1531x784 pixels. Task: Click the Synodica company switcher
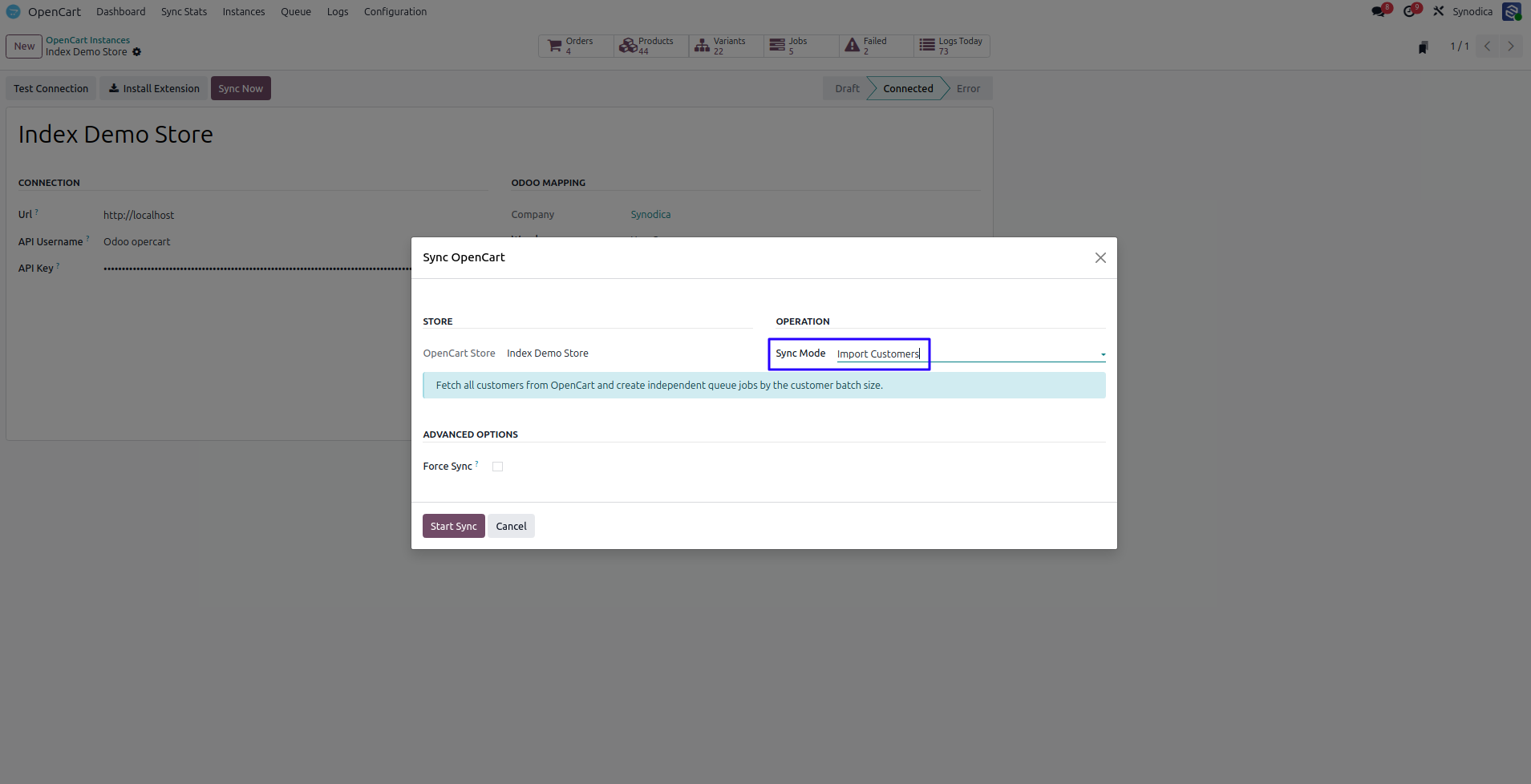1472,11
